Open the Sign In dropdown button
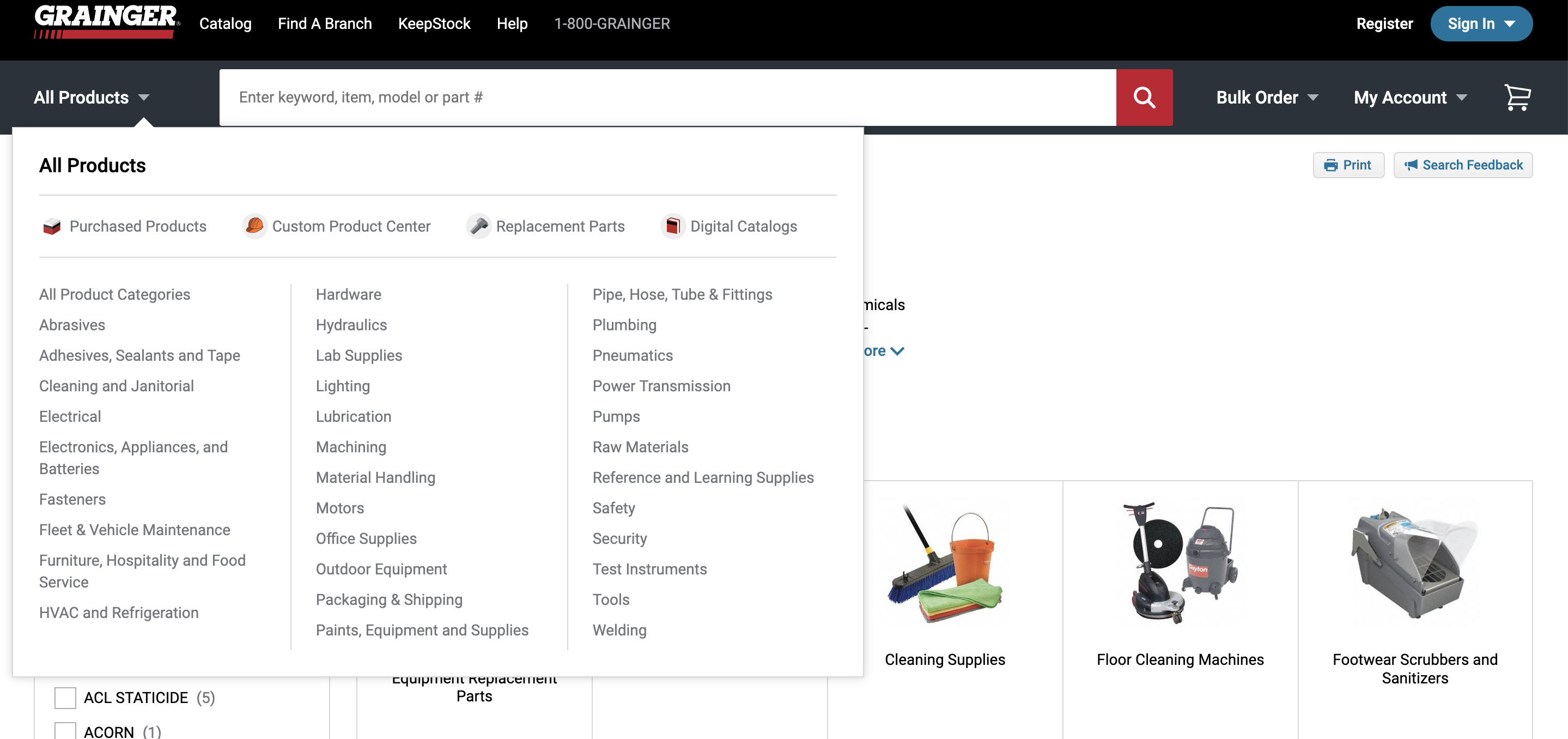This screenshot has width=1568, height=739. tap(1481, 24)
